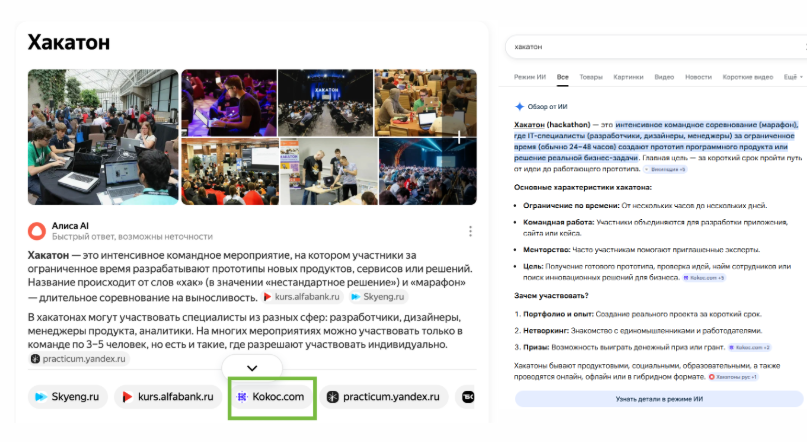
Task: Click the Нетворкинг list item
Action: 642,330
